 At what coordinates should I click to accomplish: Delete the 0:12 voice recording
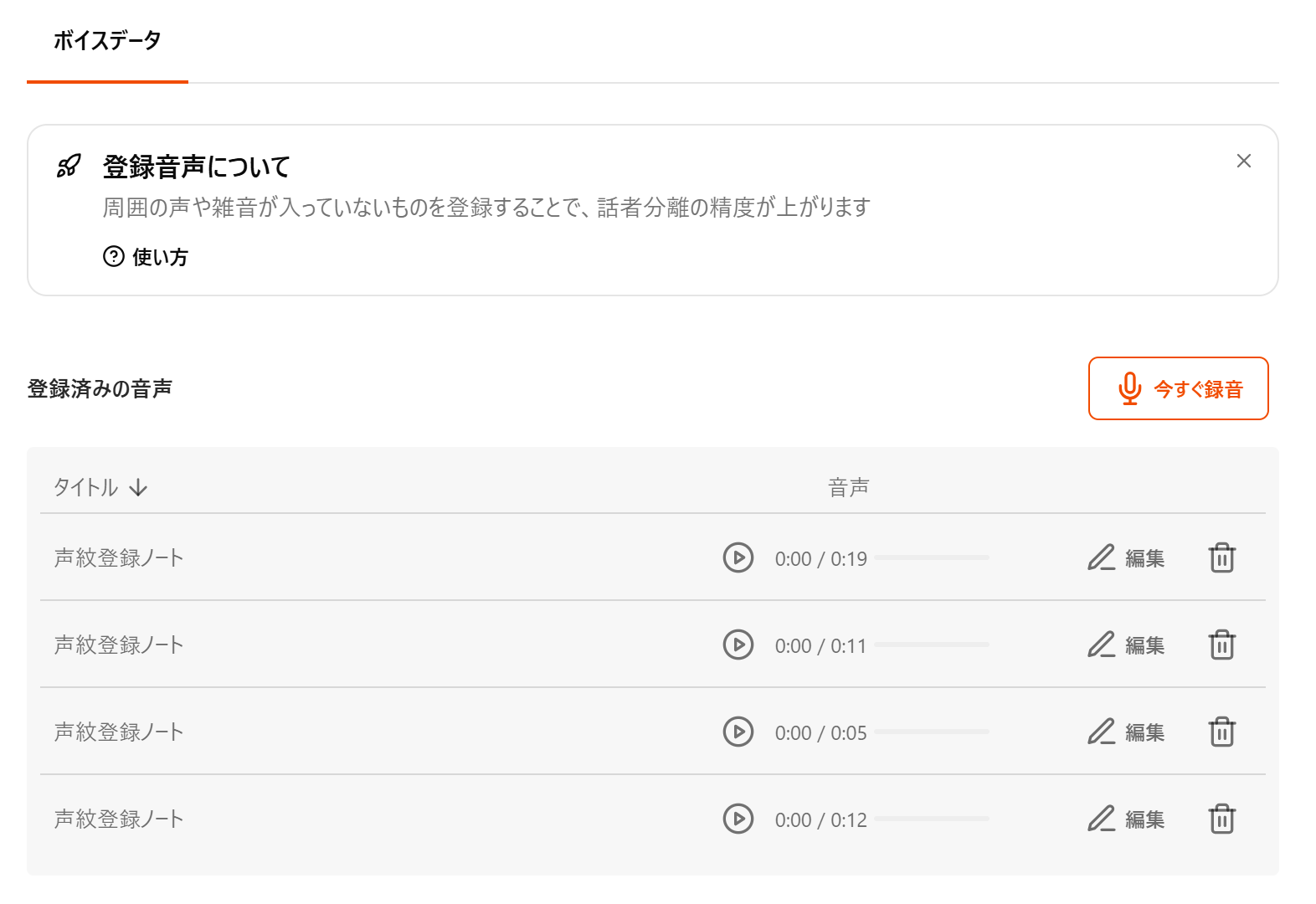pyautogui.click(x=1221, y=819)
